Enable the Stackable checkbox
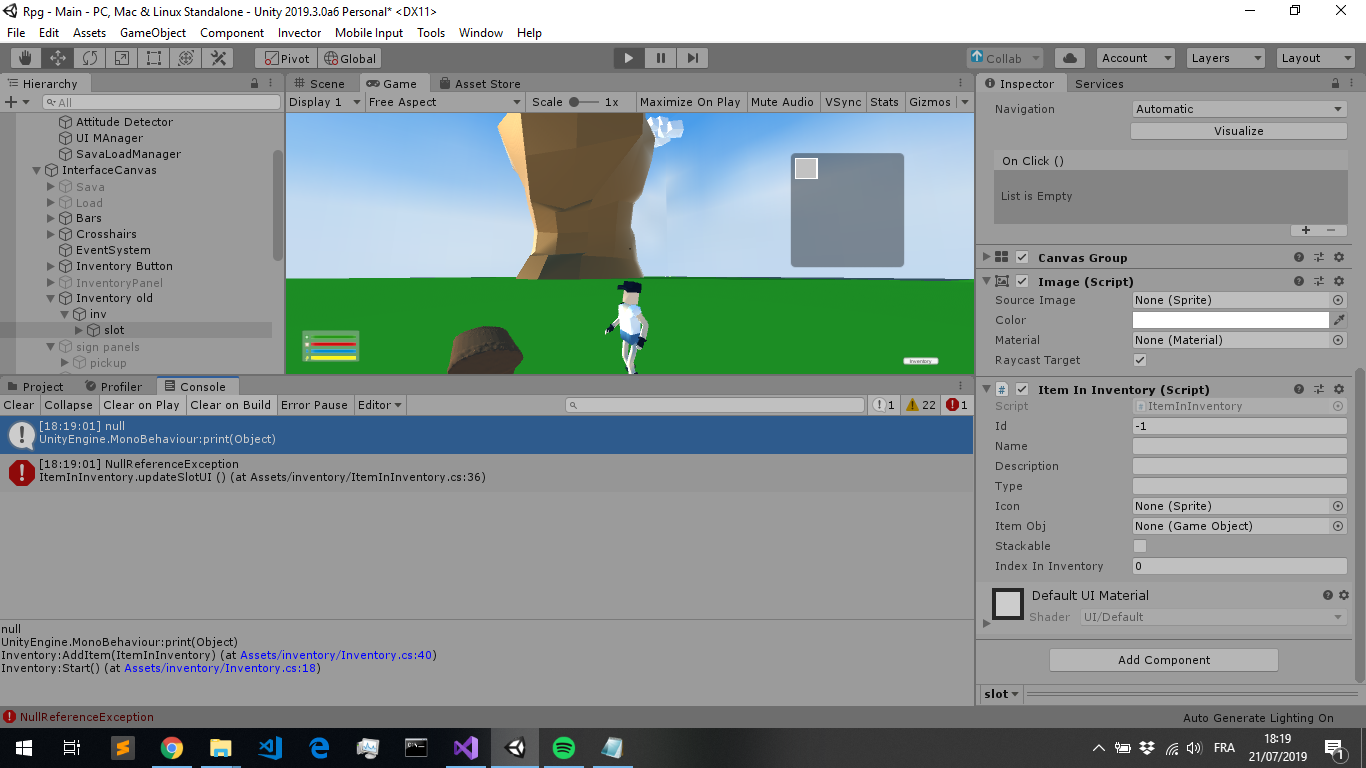Viewport: 1366px width, 768px height. pos(1141,546)
